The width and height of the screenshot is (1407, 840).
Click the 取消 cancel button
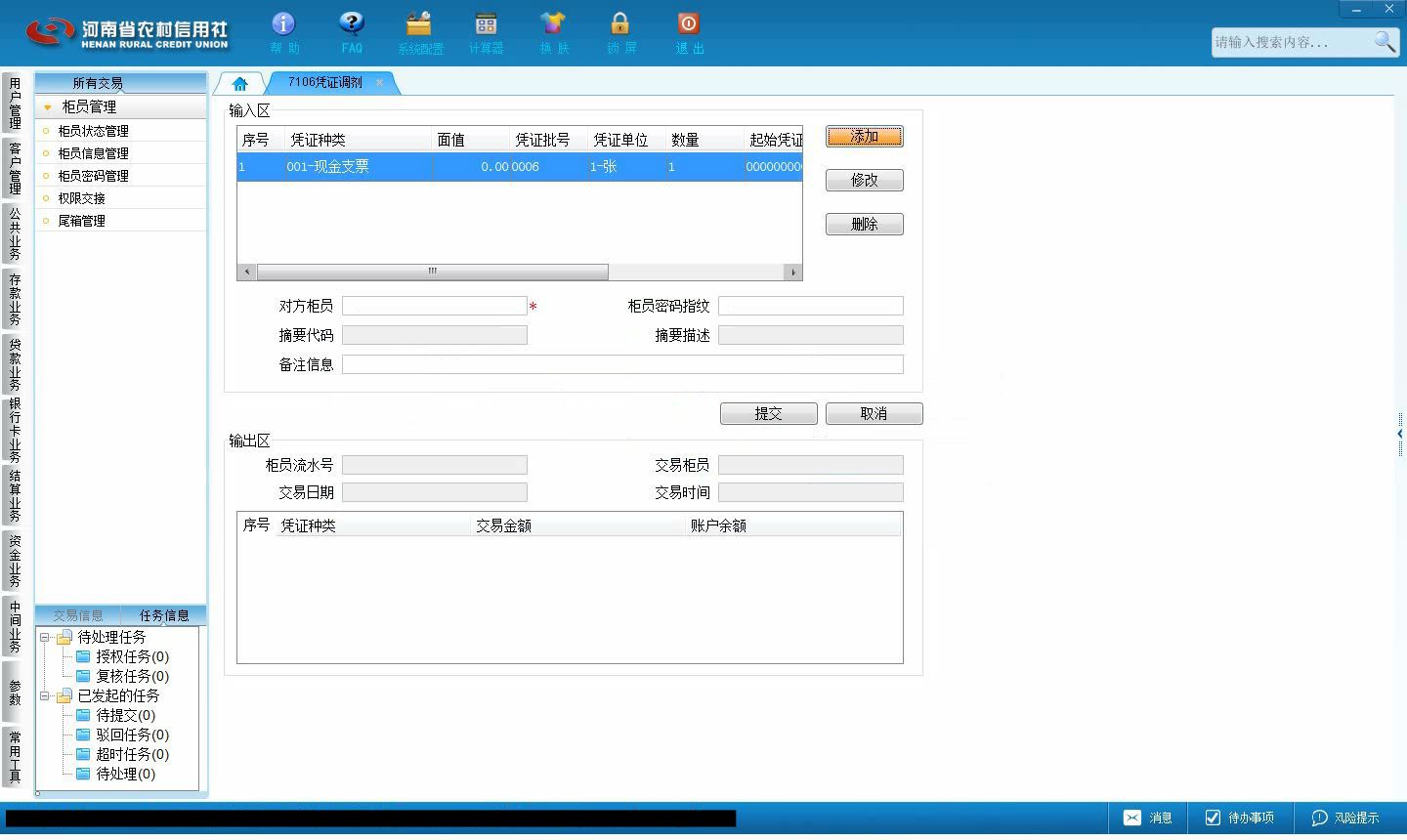874,413
